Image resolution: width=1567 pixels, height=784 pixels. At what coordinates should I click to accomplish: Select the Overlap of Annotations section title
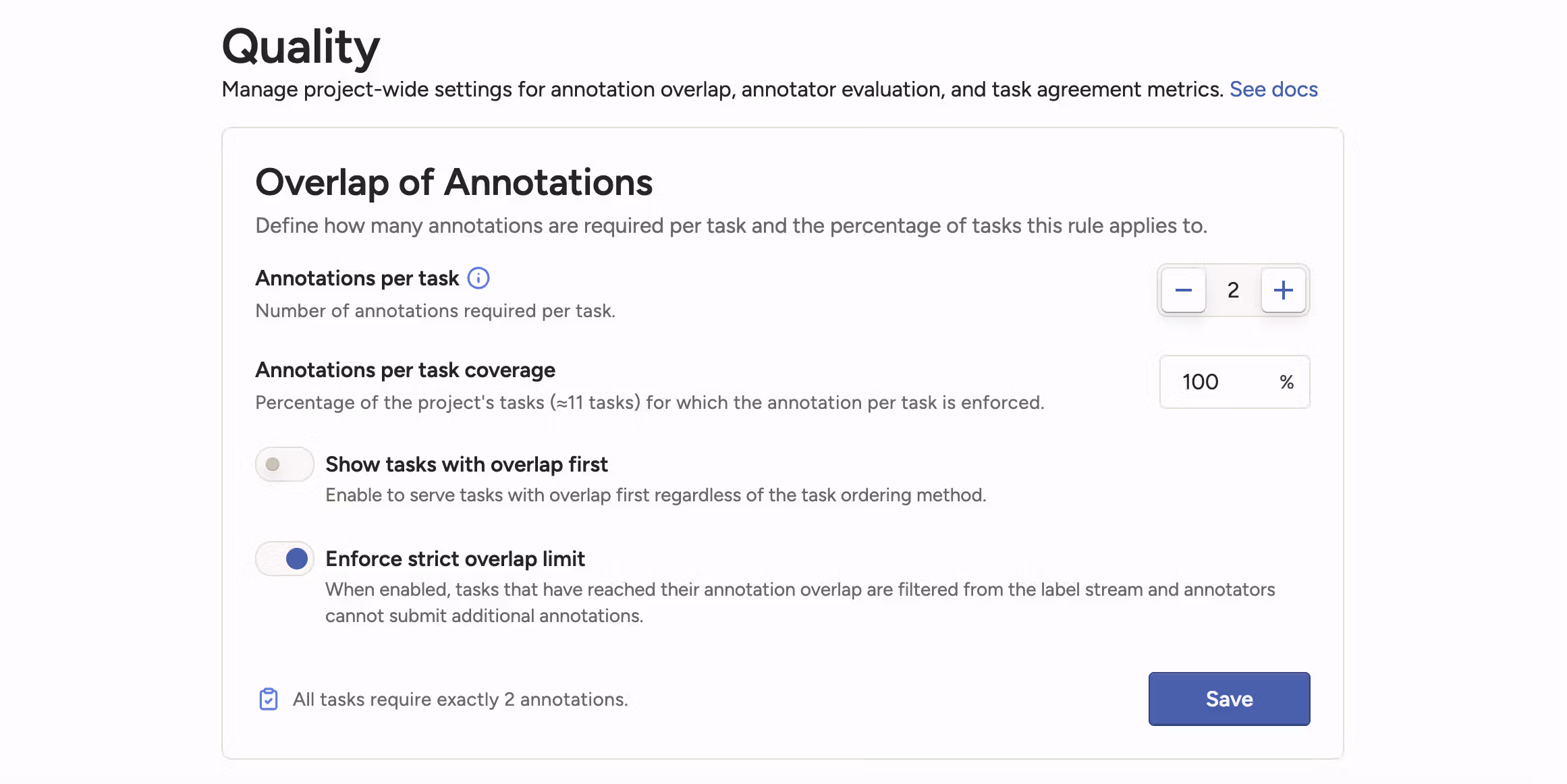453,182
